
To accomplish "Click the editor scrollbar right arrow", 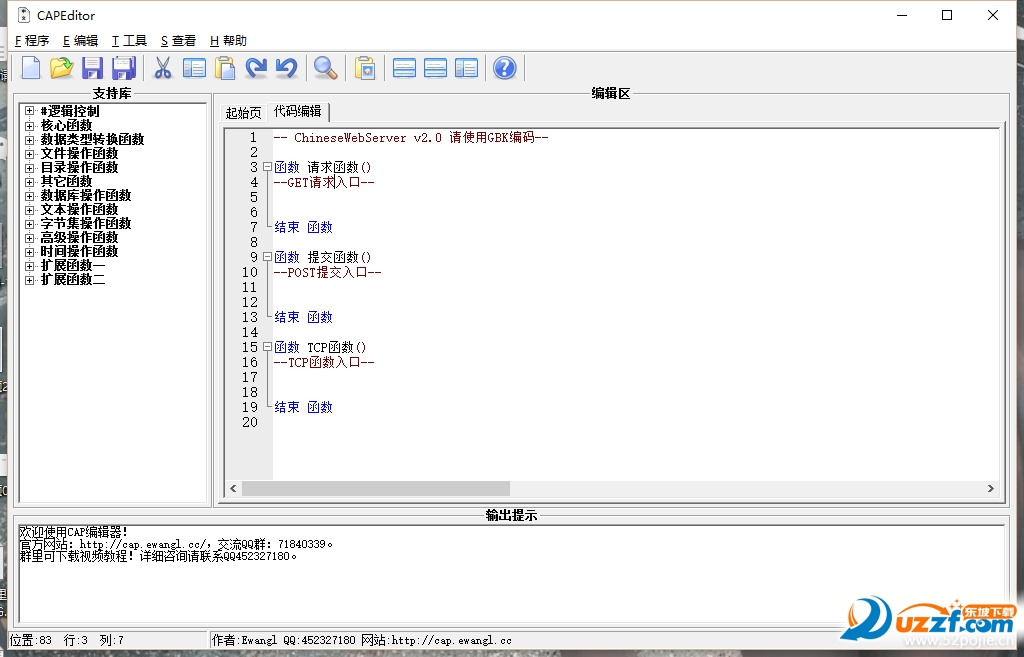I will pyautogui.click(x=990, y=489).
